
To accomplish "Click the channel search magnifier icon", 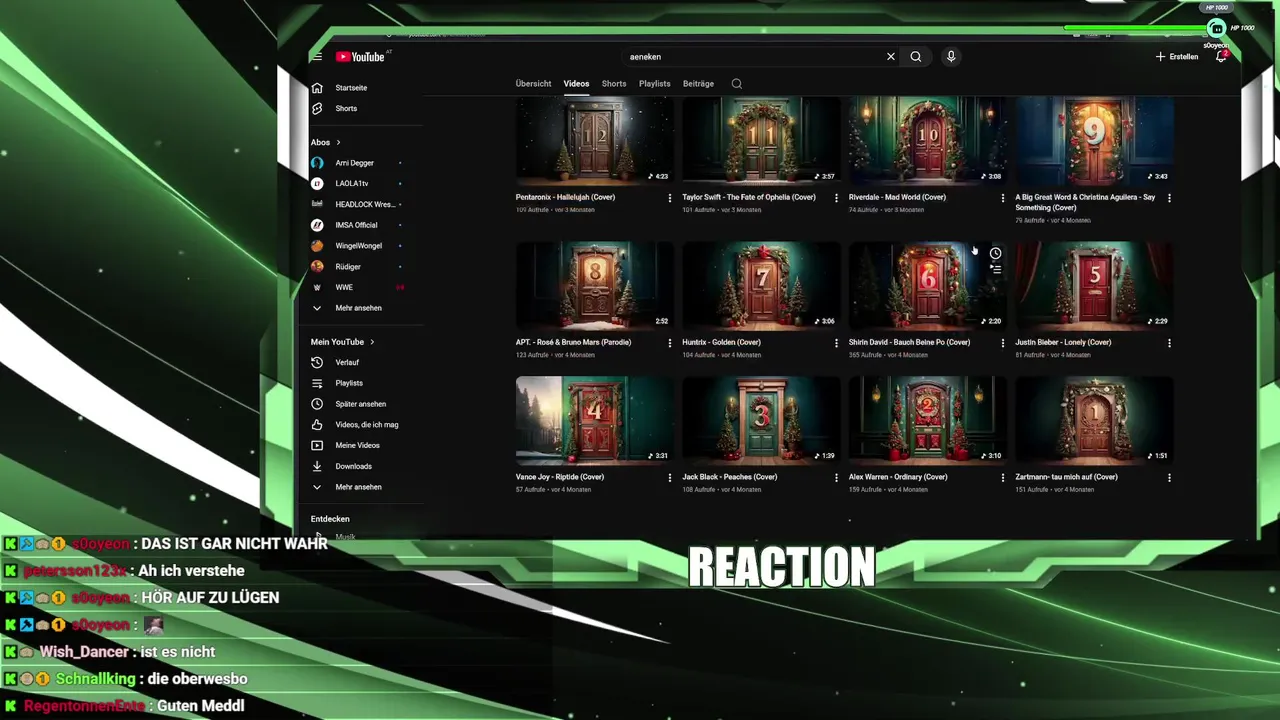I will (737, 84).
